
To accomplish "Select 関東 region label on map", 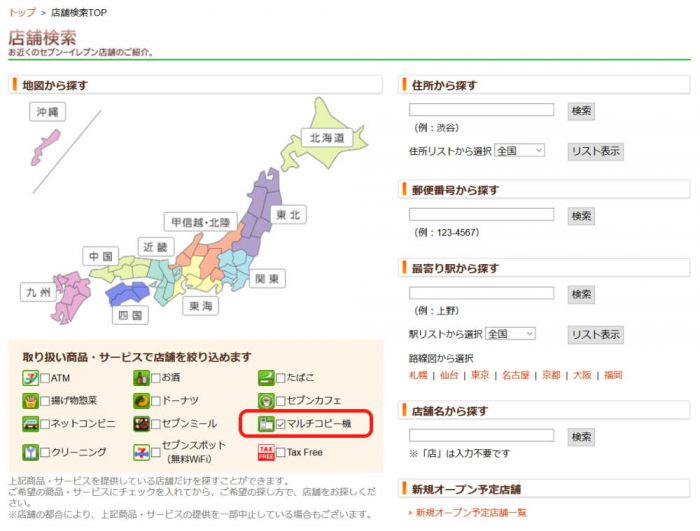I will coord(267,279).
